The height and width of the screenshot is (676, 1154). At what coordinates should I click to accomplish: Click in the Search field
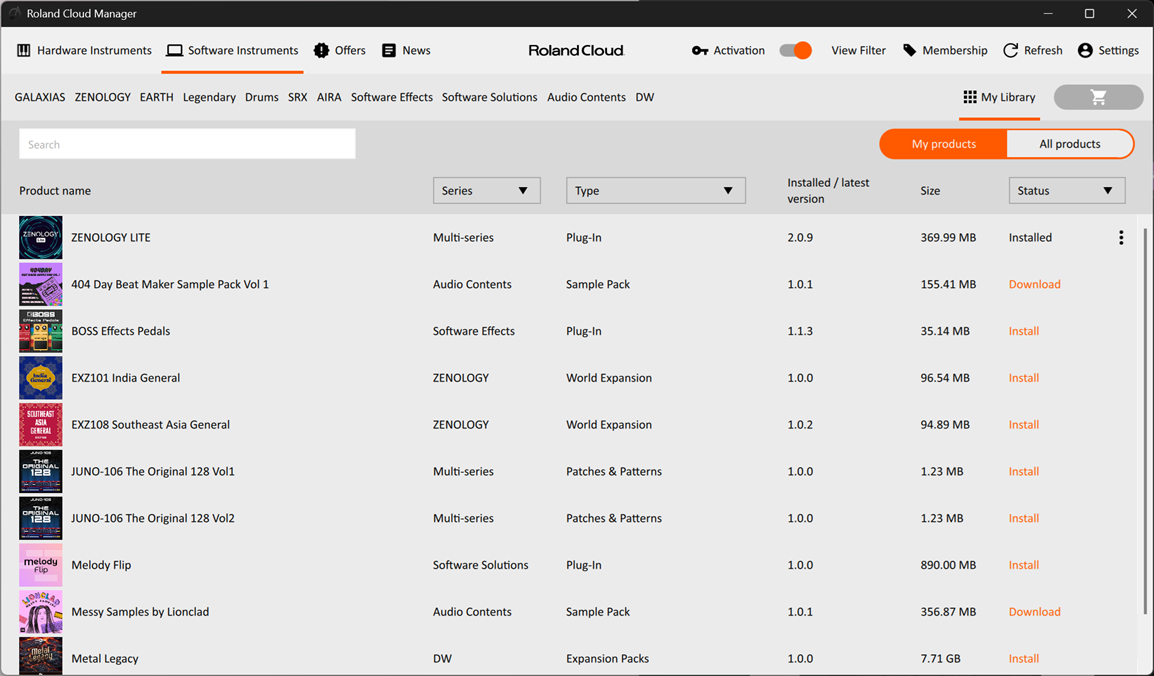[x=187, y=144]
